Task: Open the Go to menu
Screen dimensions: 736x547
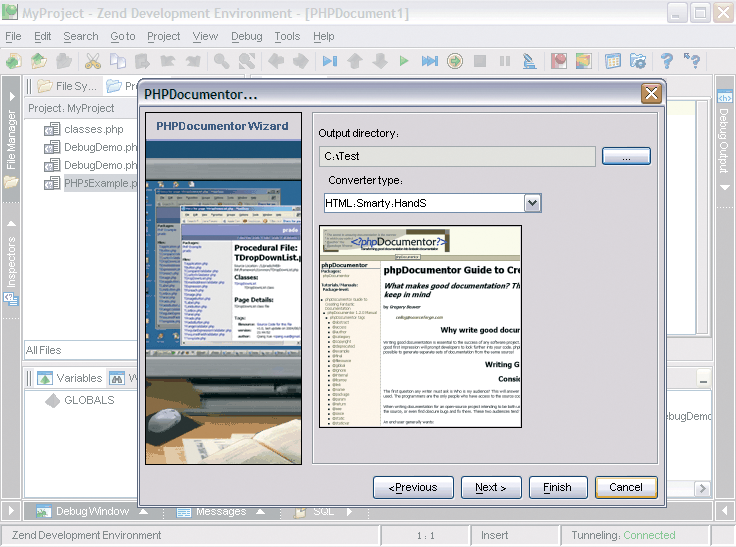Action: (x=123, y=36)
